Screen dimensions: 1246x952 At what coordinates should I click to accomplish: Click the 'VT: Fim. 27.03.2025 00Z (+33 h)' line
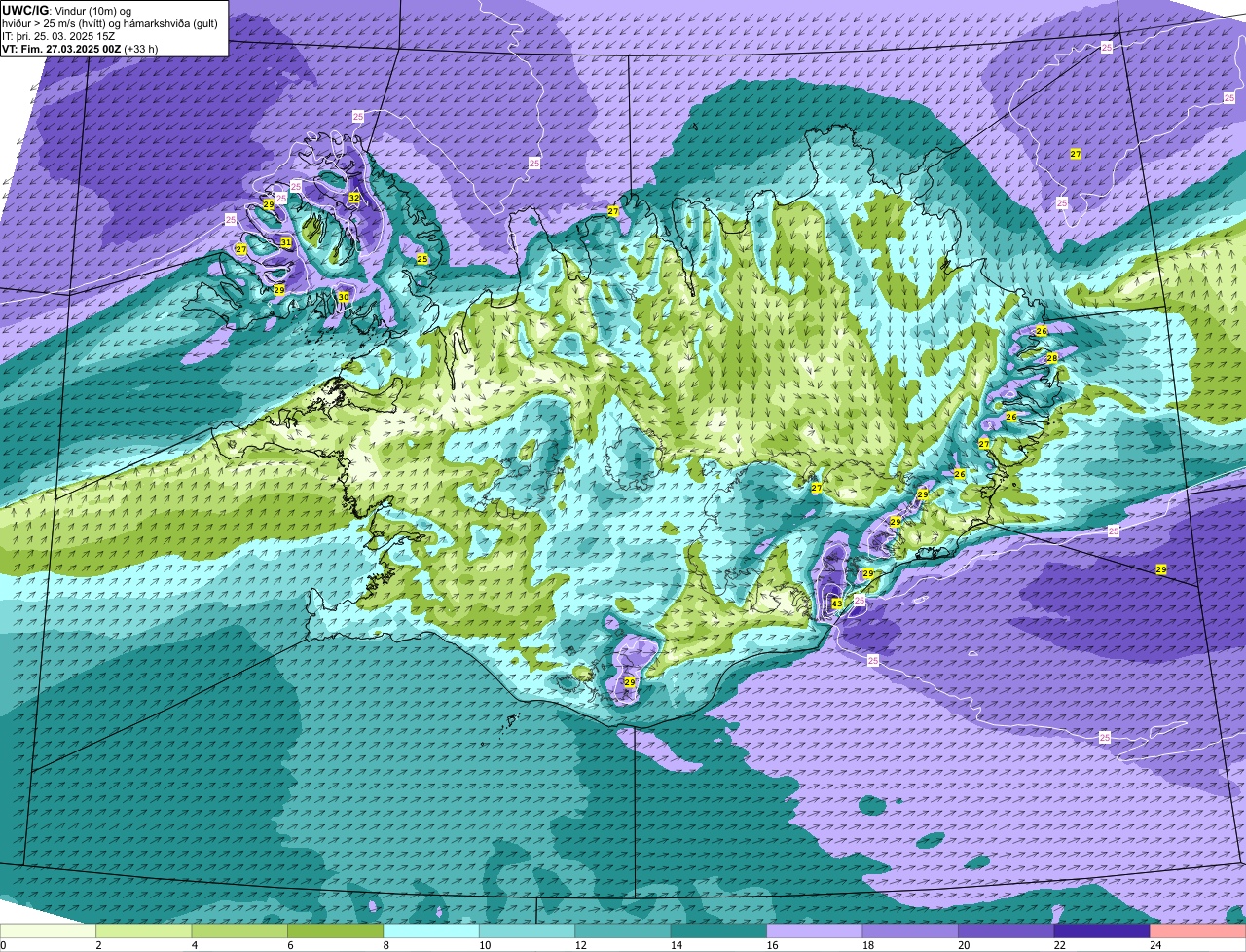click(x=80, y=48)
